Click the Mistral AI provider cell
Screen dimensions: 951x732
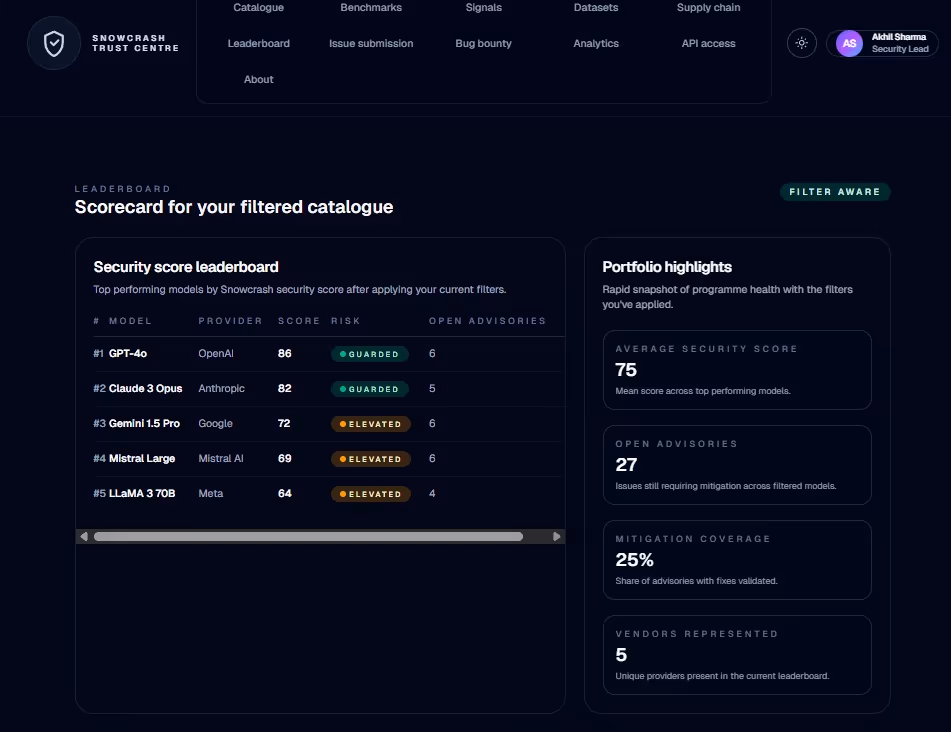coord(221,458)
